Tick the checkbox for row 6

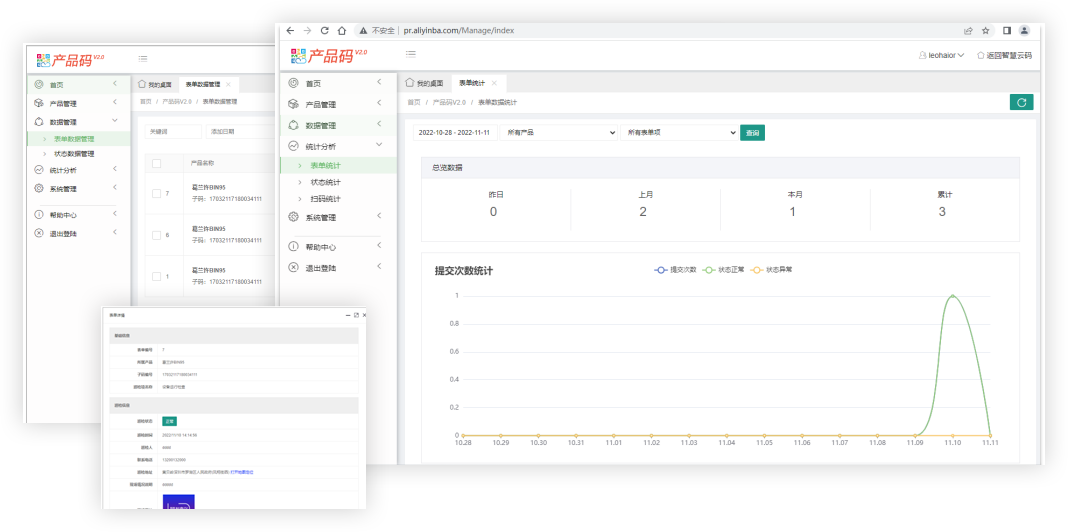pos(156,235)
